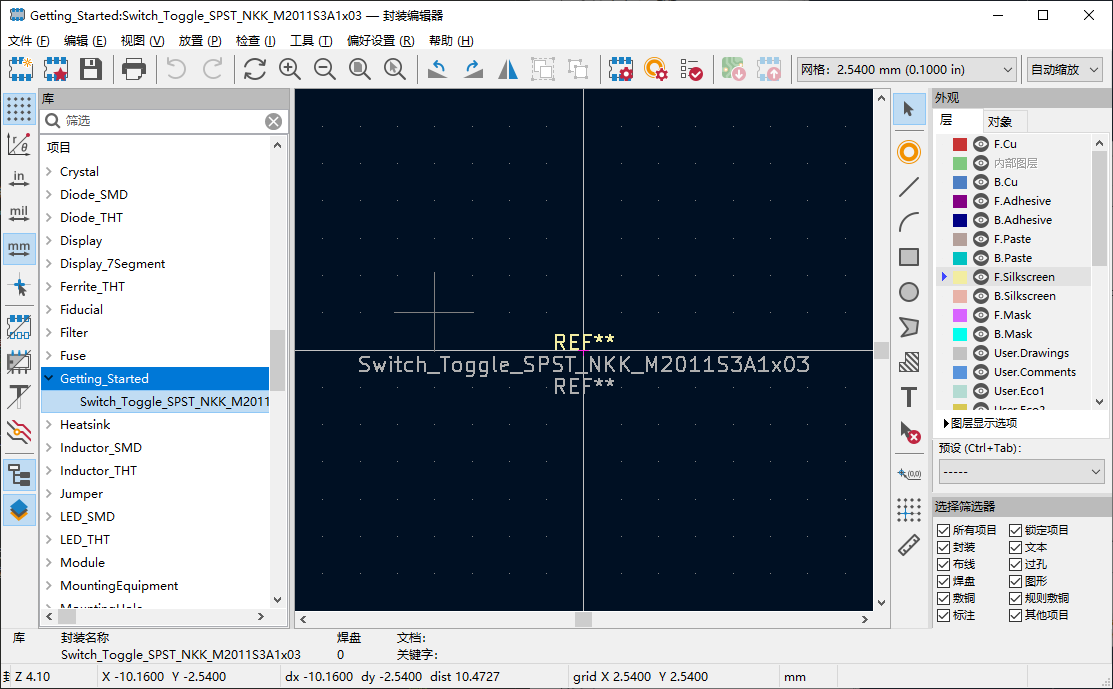This screenshot has height=689, width=1113.
Task: Select the Add pad tool
Action: point(909,152)
